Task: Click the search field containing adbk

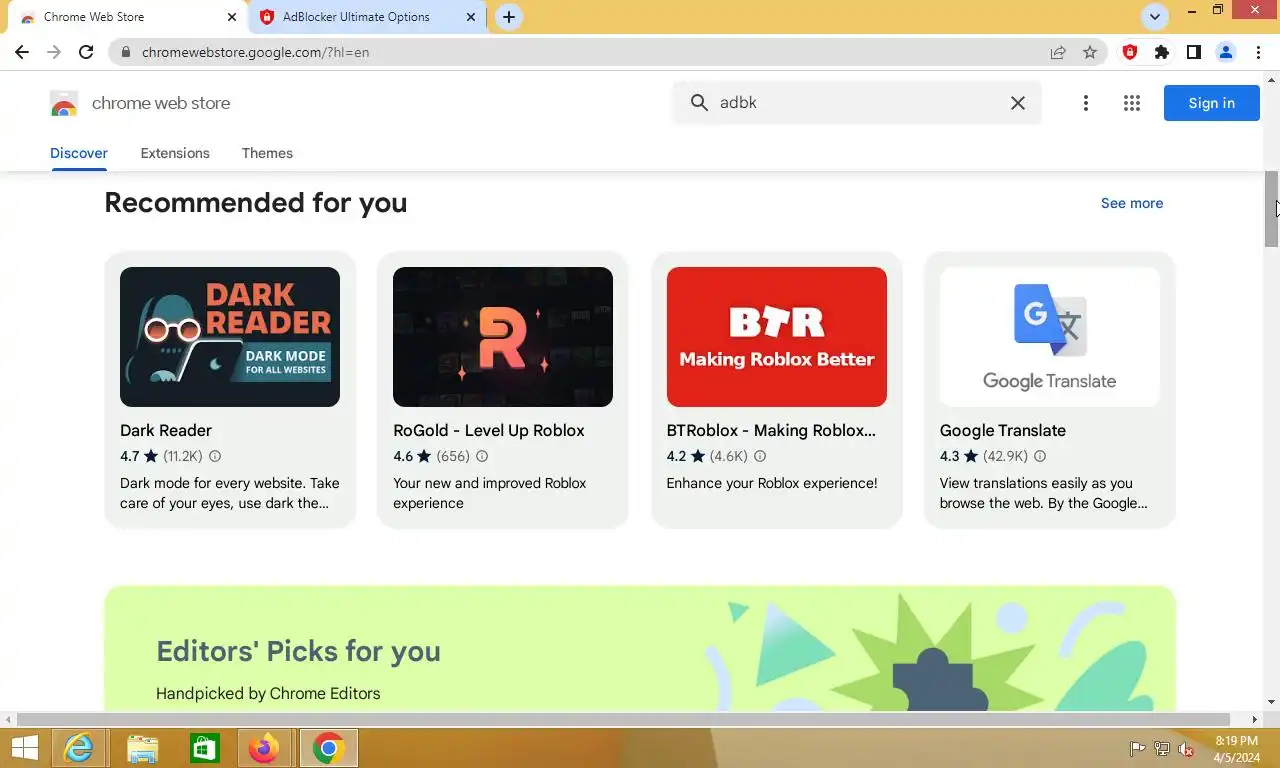Action: (858, 103)
